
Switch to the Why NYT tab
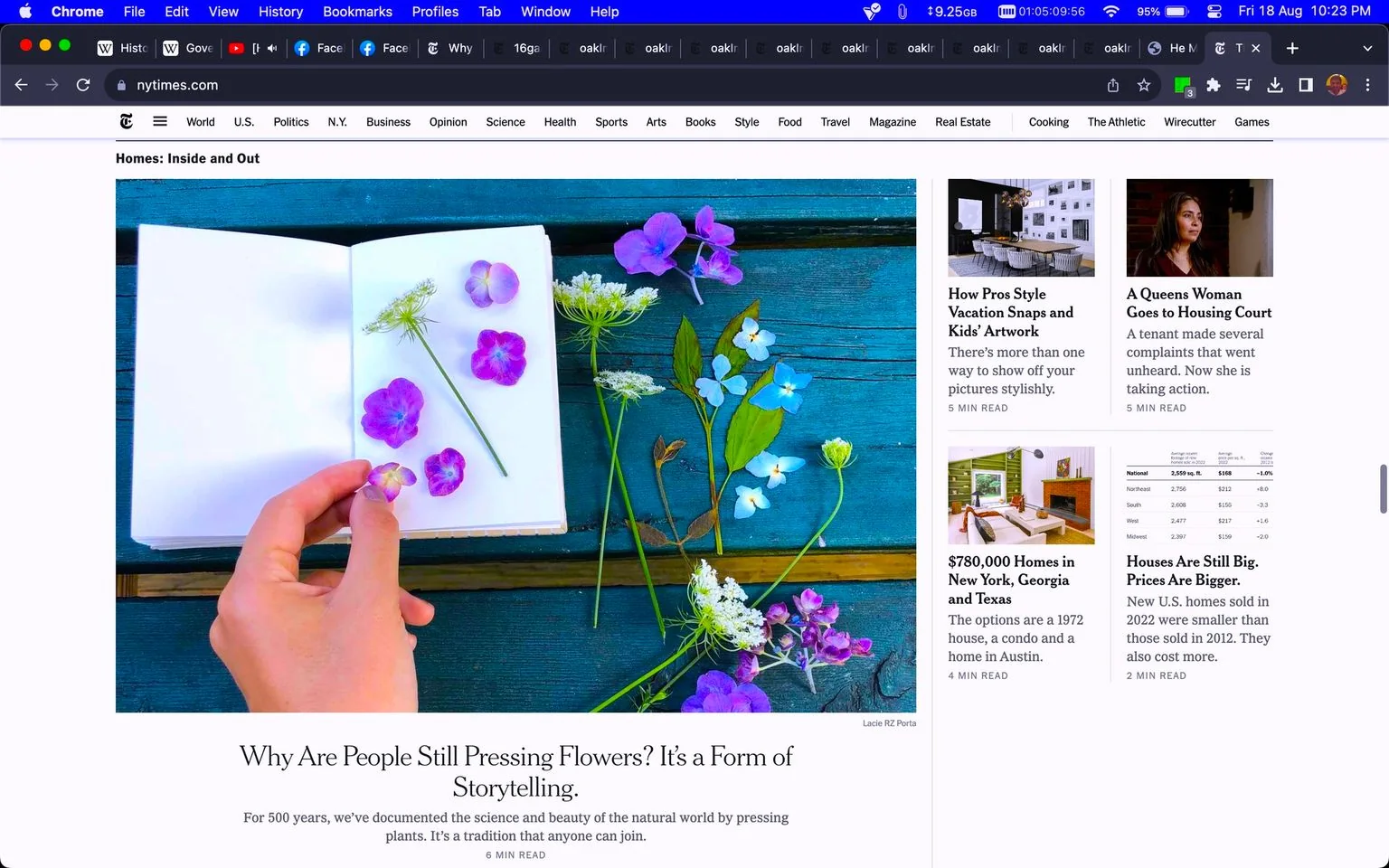[450, 48]
